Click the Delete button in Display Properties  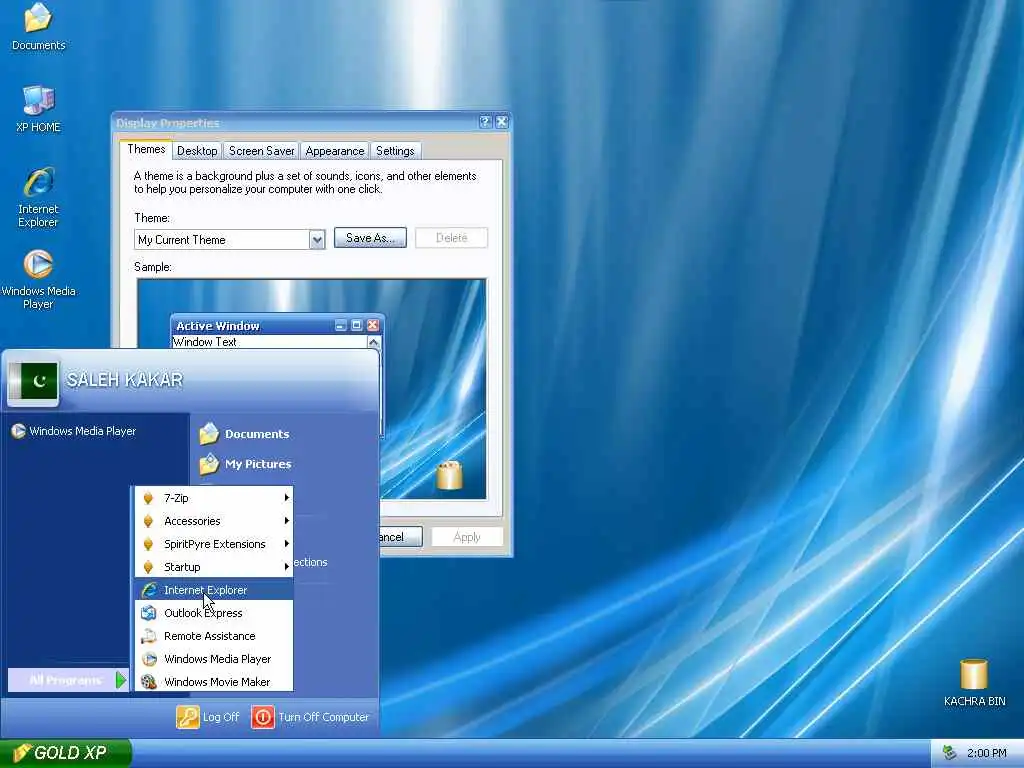(451, 238)
